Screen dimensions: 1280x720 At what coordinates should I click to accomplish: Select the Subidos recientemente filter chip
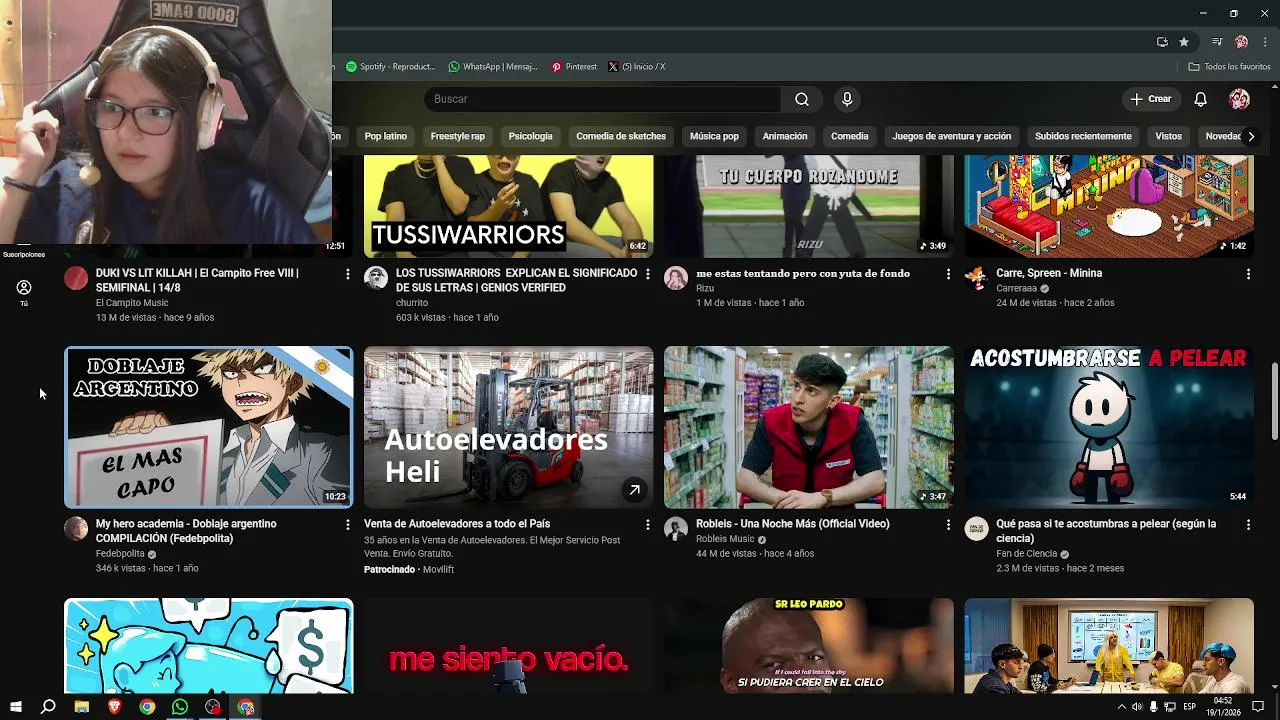(1083, 136)
